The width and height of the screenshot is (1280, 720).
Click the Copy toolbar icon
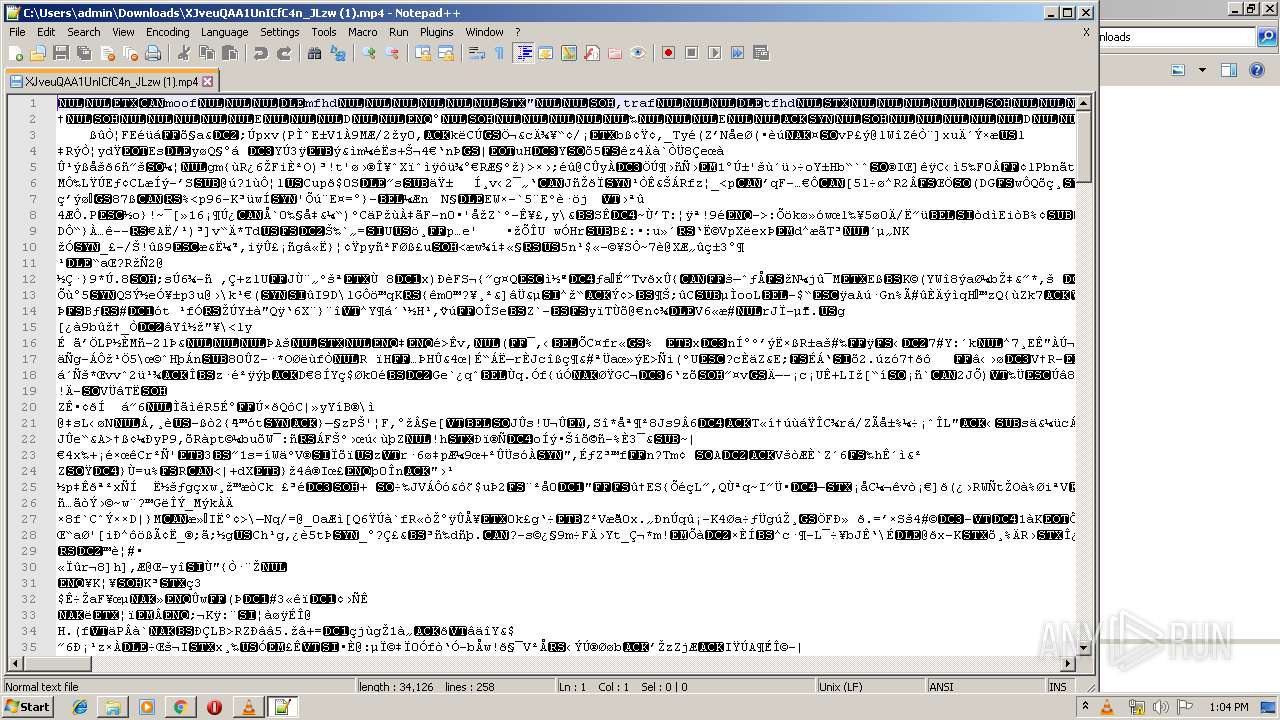(207, 53)
